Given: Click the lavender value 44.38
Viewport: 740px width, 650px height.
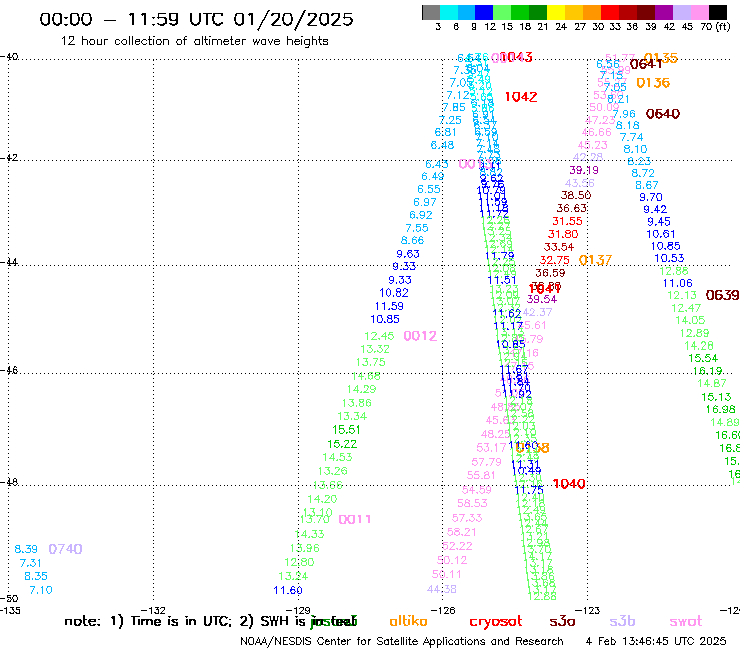Looking at the screenshot, I should click(x=441, y=589).
